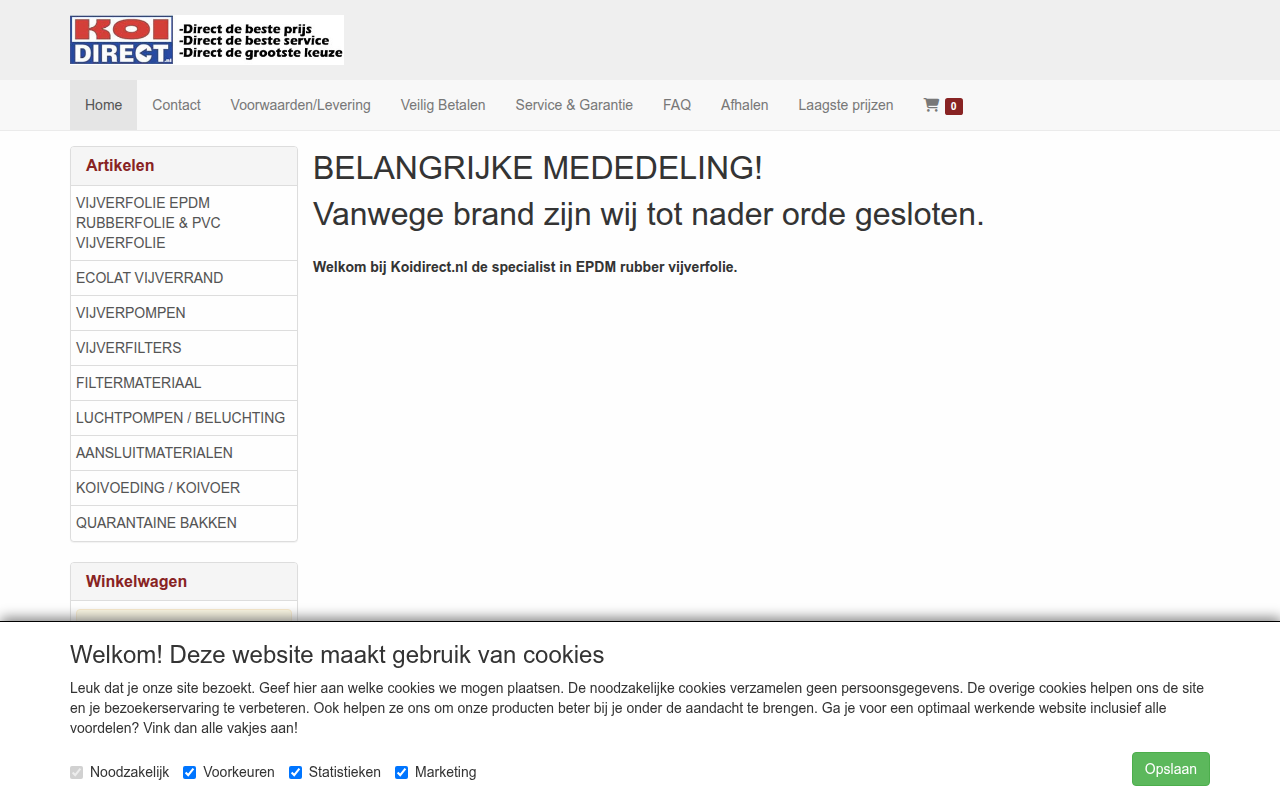This screenshot has height=800, width=1280.
Task: Open the Vijverpompen category
Action: [x=184, y=313]
